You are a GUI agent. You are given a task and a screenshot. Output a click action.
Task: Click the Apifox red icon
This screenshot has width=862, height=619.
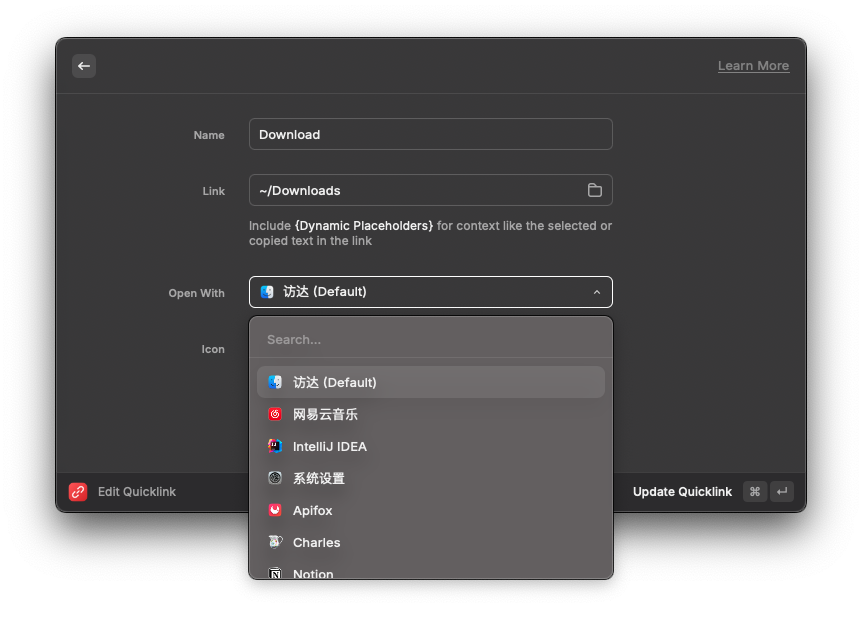275,510
